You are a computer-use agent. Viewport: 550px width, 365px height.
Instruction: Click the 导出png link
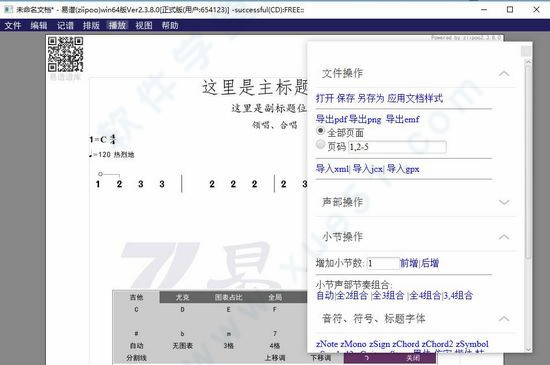365,119
